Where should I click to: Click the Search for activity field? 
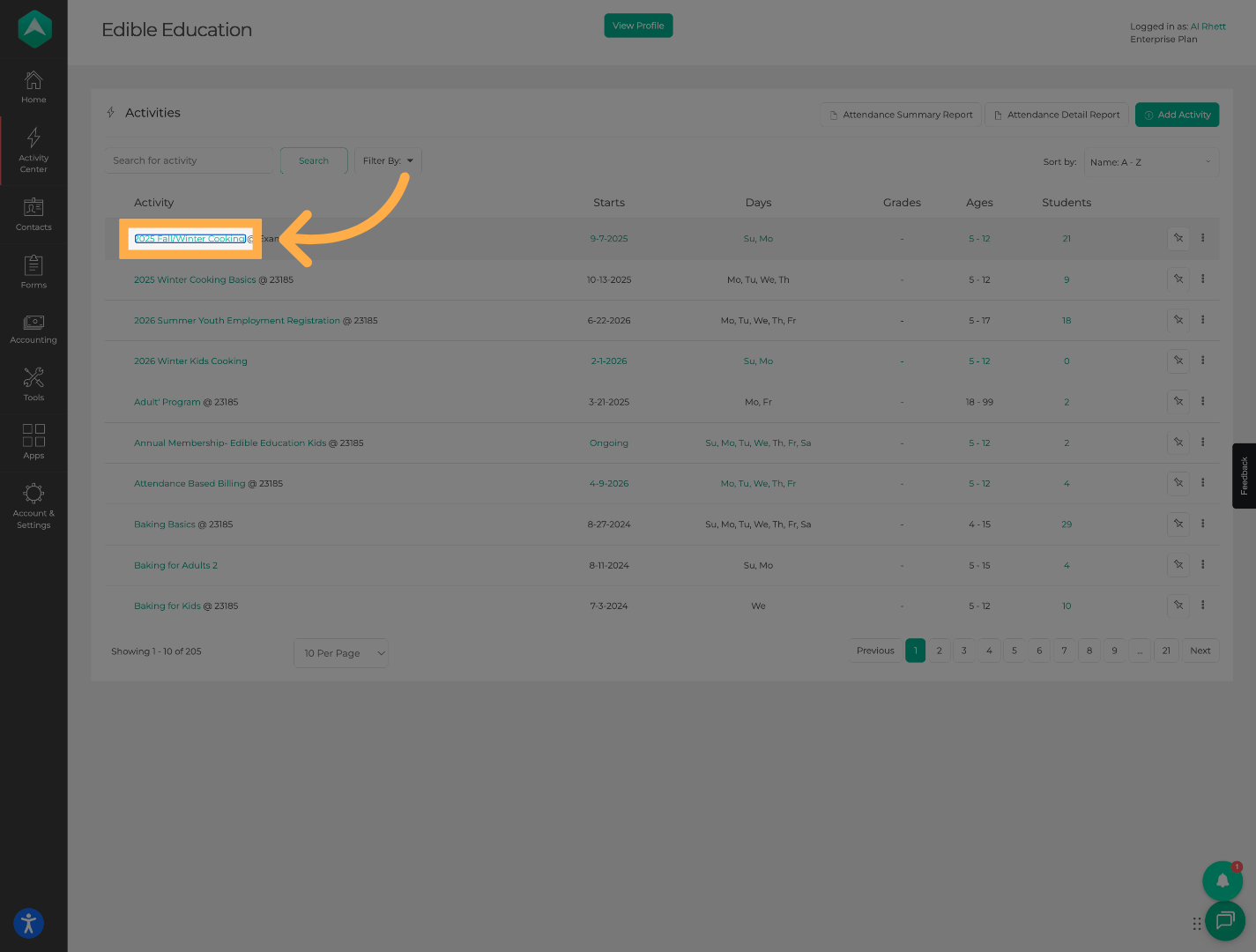(x=190, y=160)
